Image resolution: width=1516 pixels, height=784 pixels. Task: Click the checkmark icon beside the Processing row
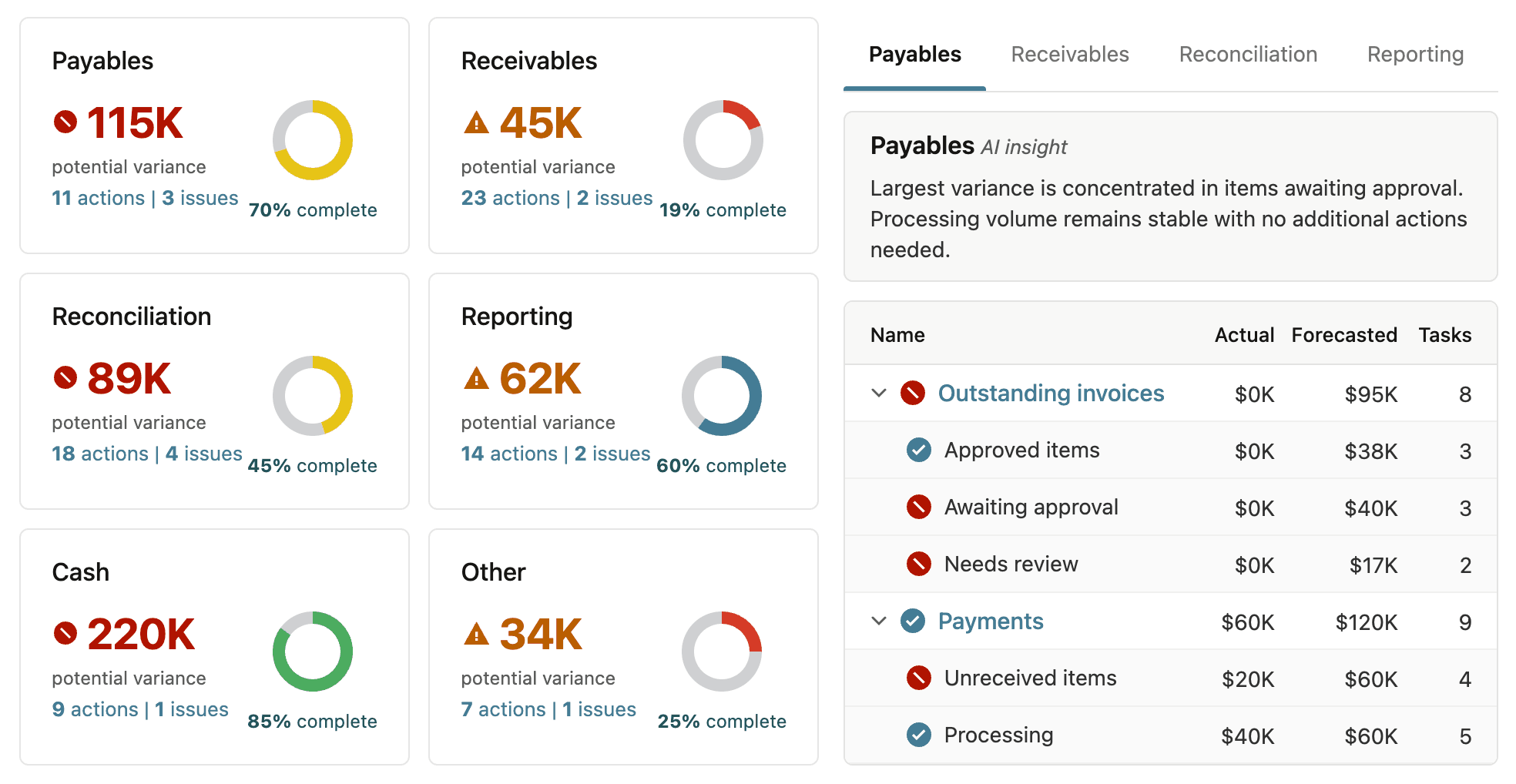click(918, 735)
